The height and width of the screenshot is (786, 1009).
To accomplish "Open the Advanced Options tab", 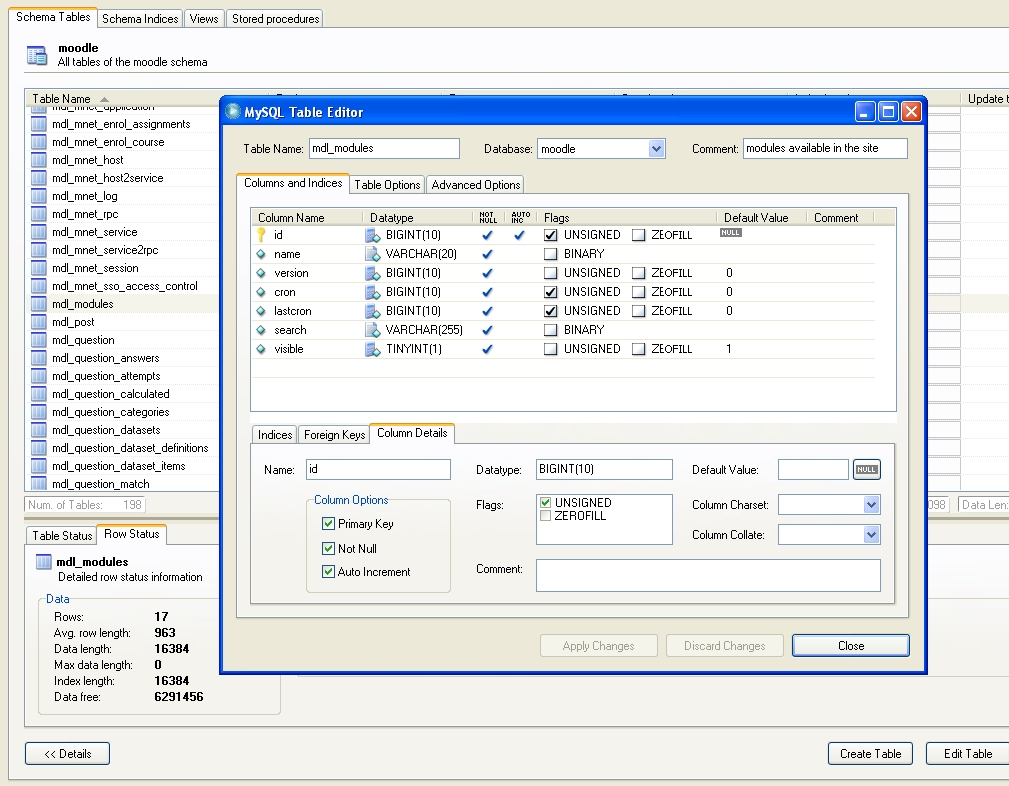I will coord(476,185).
